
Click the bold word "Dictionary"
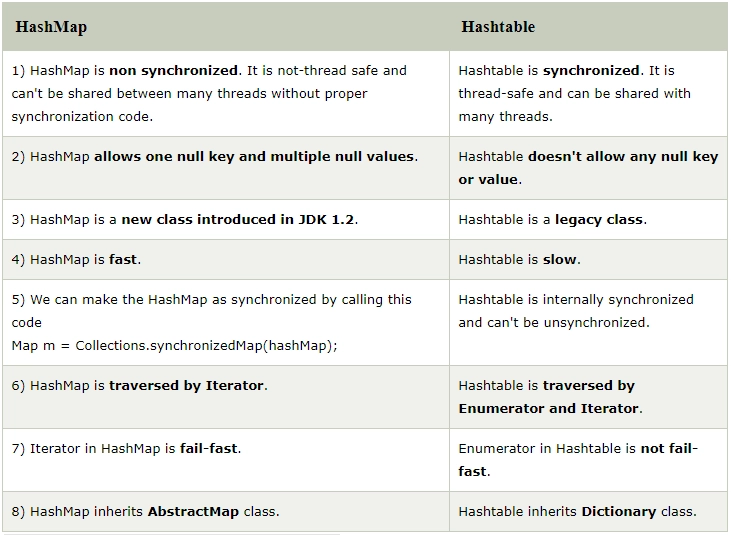click(620, 511)
